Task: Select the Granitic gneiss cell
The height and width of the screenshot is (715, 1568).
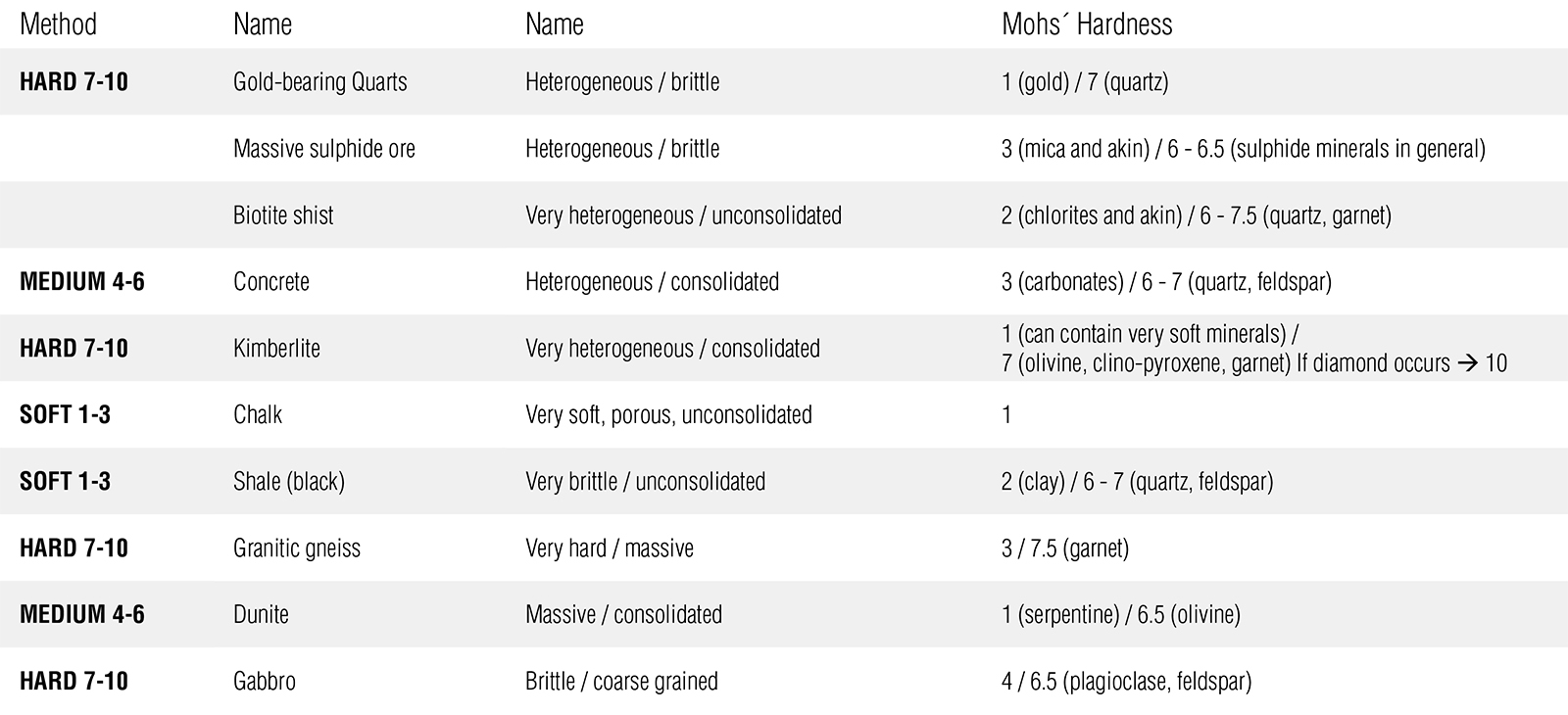Action: (x=296, y=548)
